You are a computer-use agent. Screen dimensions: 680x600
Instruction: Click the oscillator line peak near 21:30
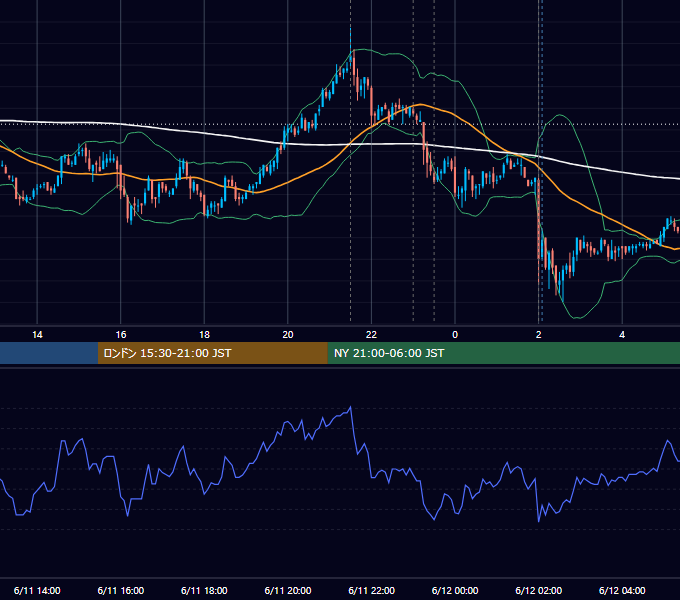350,407
